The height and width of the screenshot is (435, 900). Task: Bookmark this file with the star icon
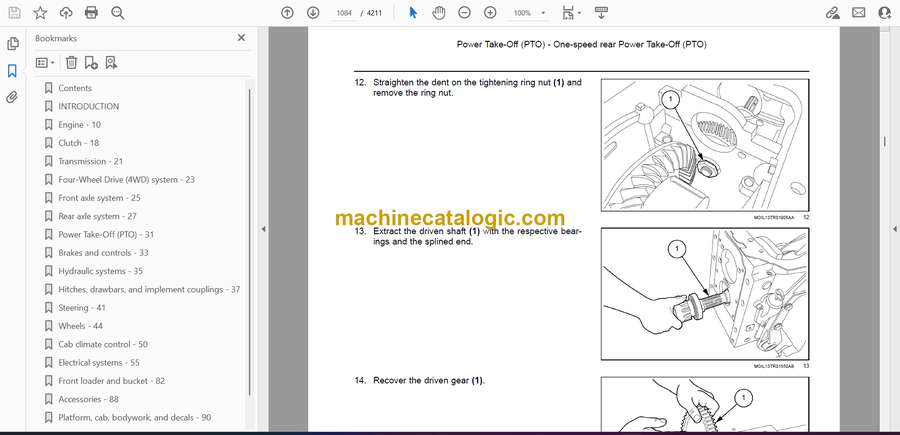[40, 13]
